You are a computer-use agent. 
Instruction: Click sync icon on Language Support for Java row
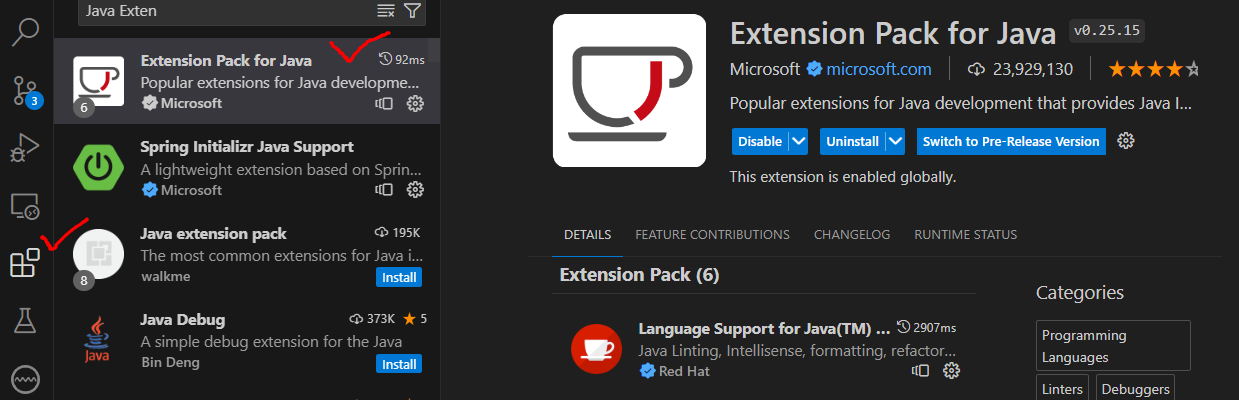click(x=920, y=371)
